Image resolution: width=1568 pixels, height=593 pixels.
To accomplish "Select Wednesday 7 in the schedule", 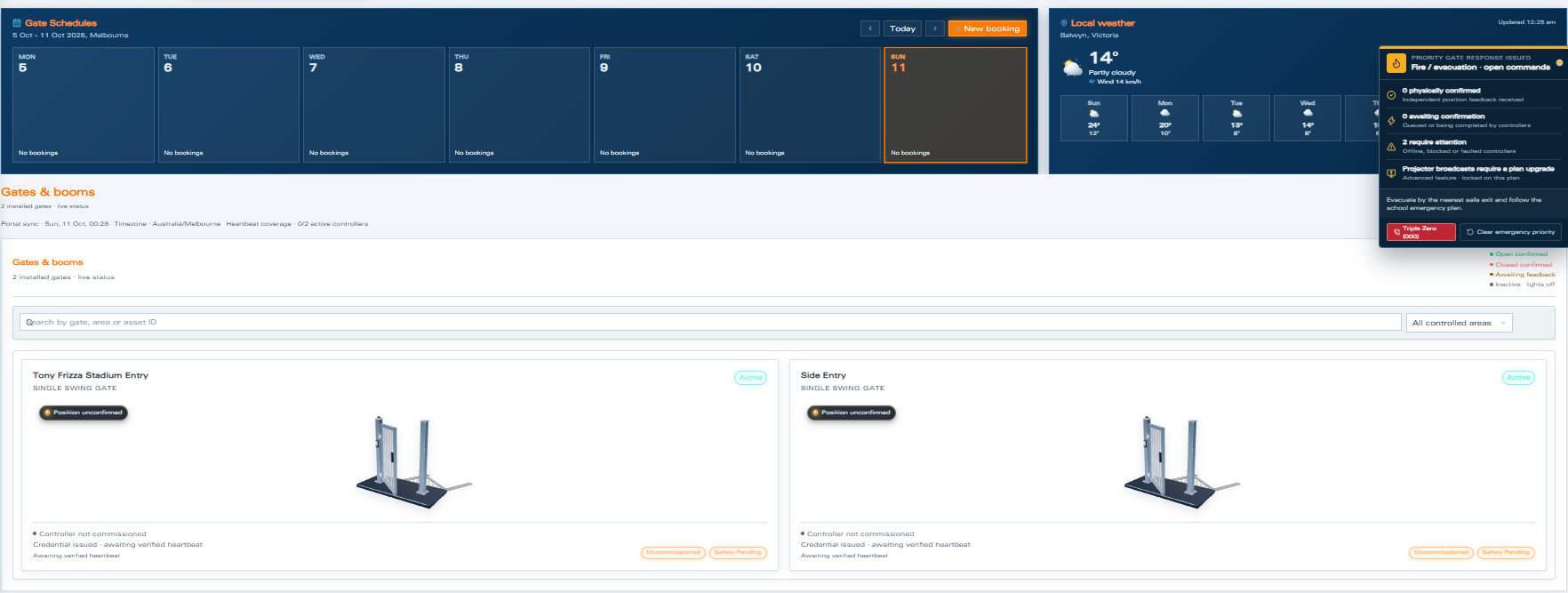I will pos(374,105).
